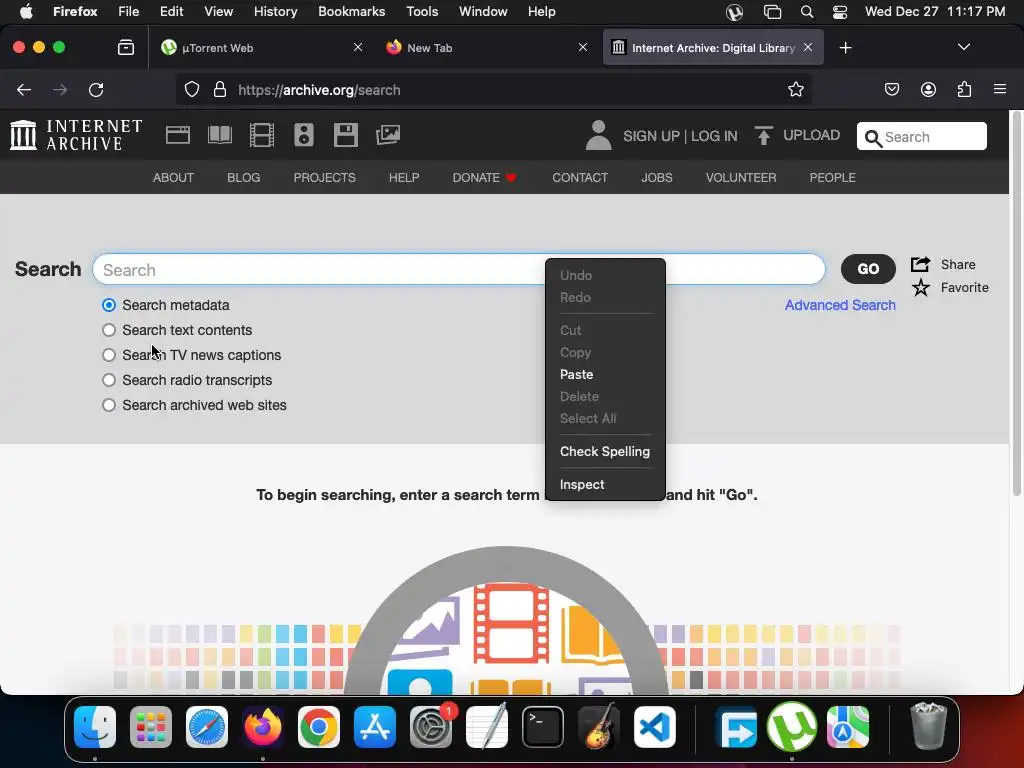Image resolution: width=1024 pixels, height=768 pixels.
Task: Open the VOLUNTEER link in nav bar
Action: (741, 178)
